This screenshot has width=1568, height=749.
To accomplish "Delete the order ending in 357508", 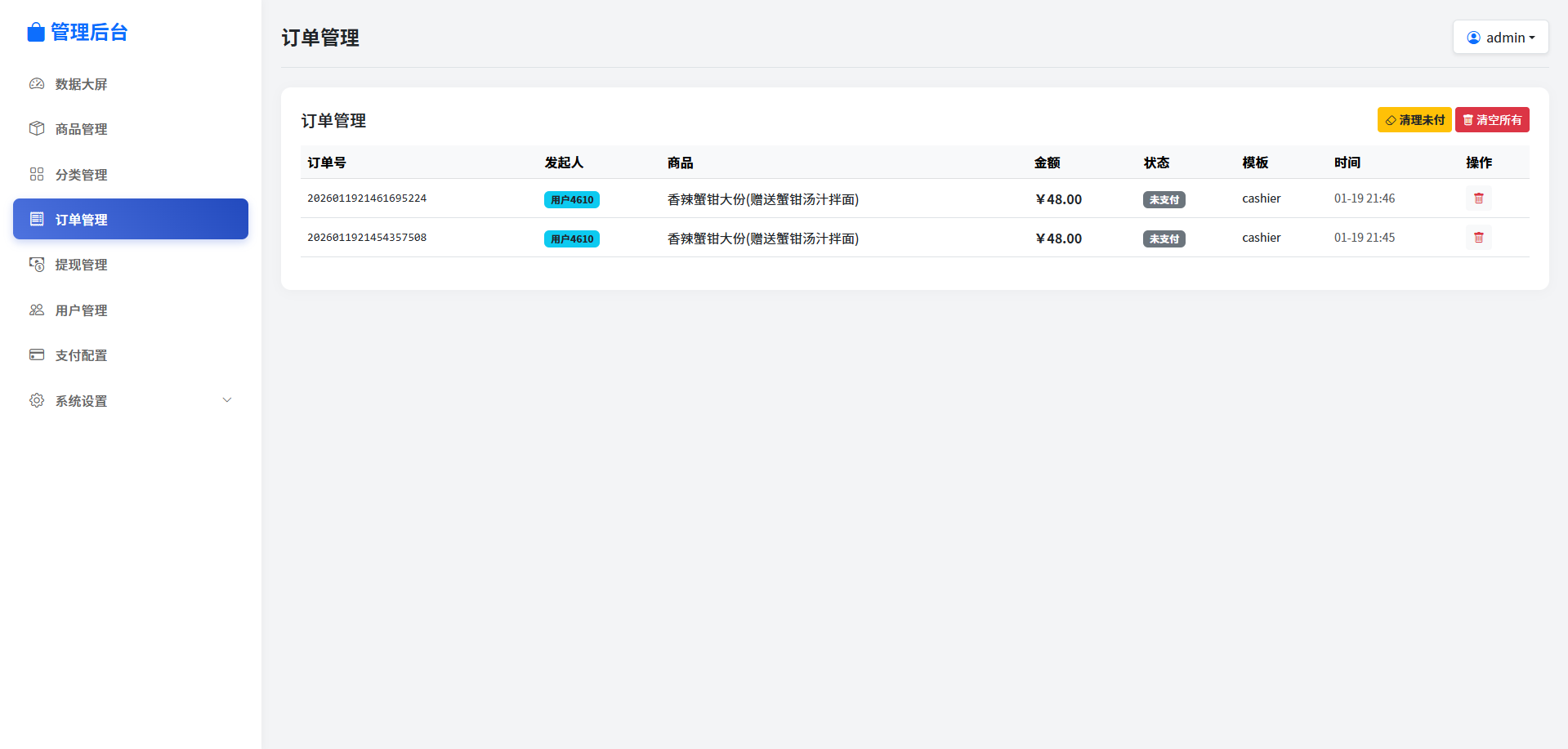I will [1478, 238].
